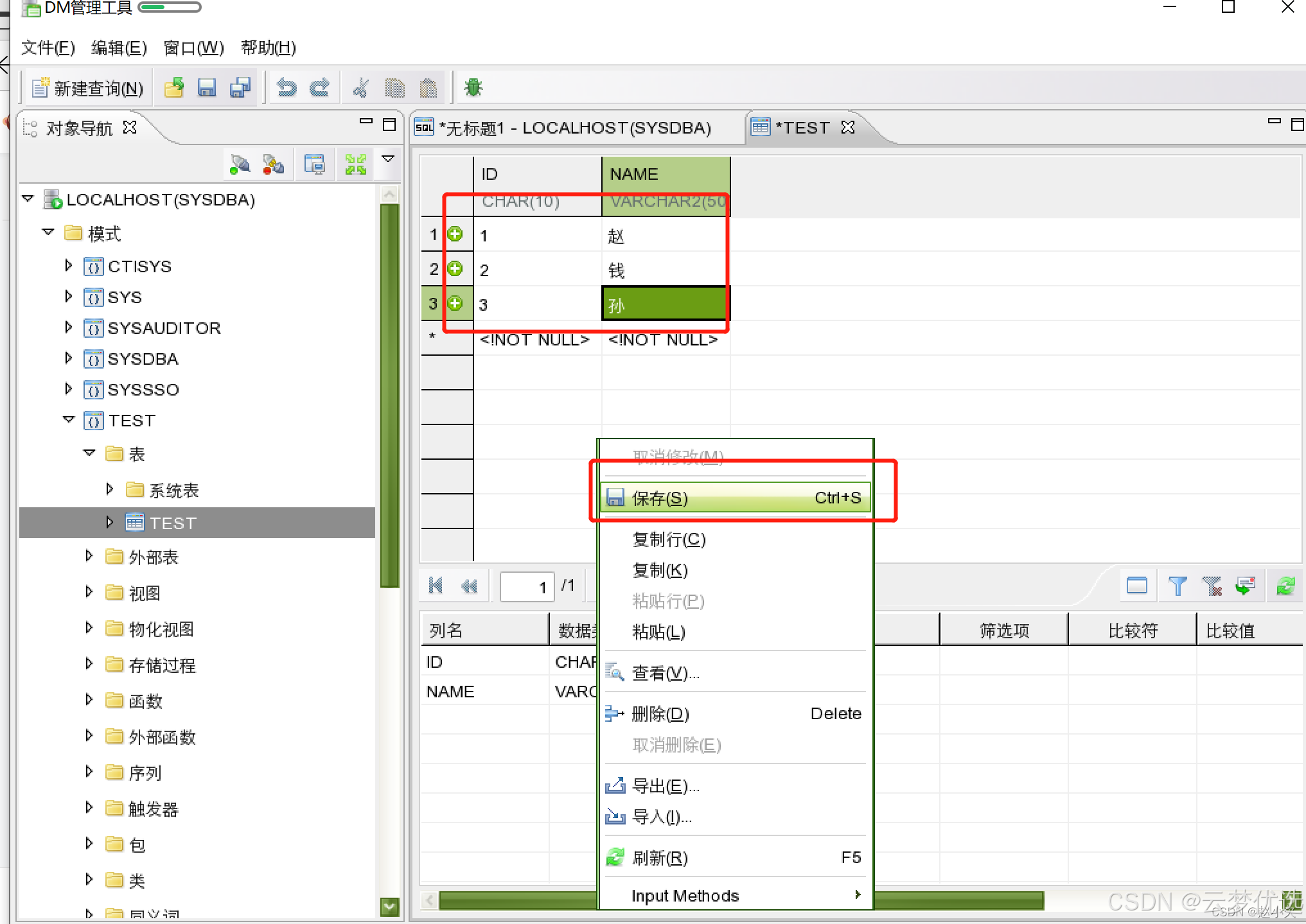Screen dimensions: 1306x924
Task: Click the Save All toolbar icon
Action: point(240,87)
